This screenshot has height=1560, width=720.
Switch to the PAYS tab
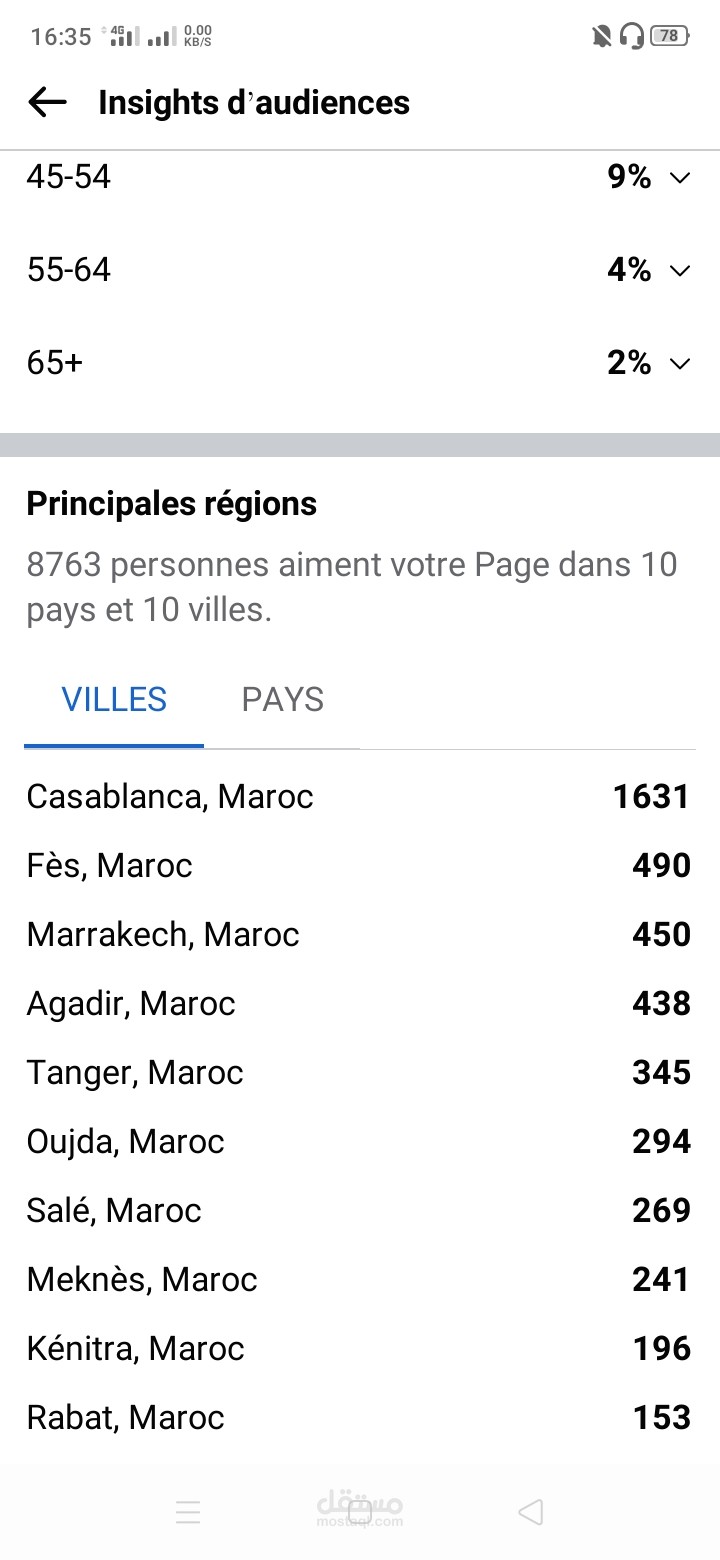[283, 700]
